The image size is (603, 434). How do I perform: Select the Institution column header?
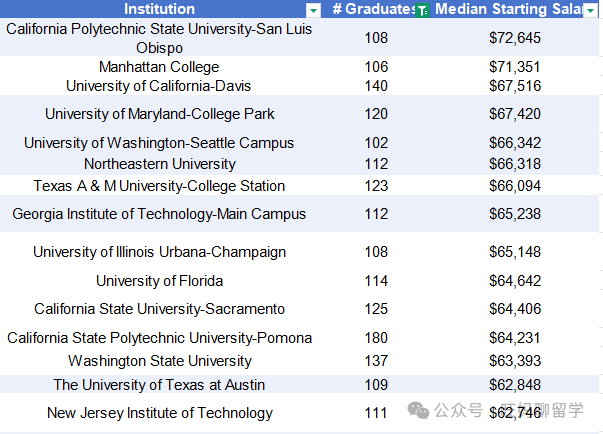tap(160, 9)
